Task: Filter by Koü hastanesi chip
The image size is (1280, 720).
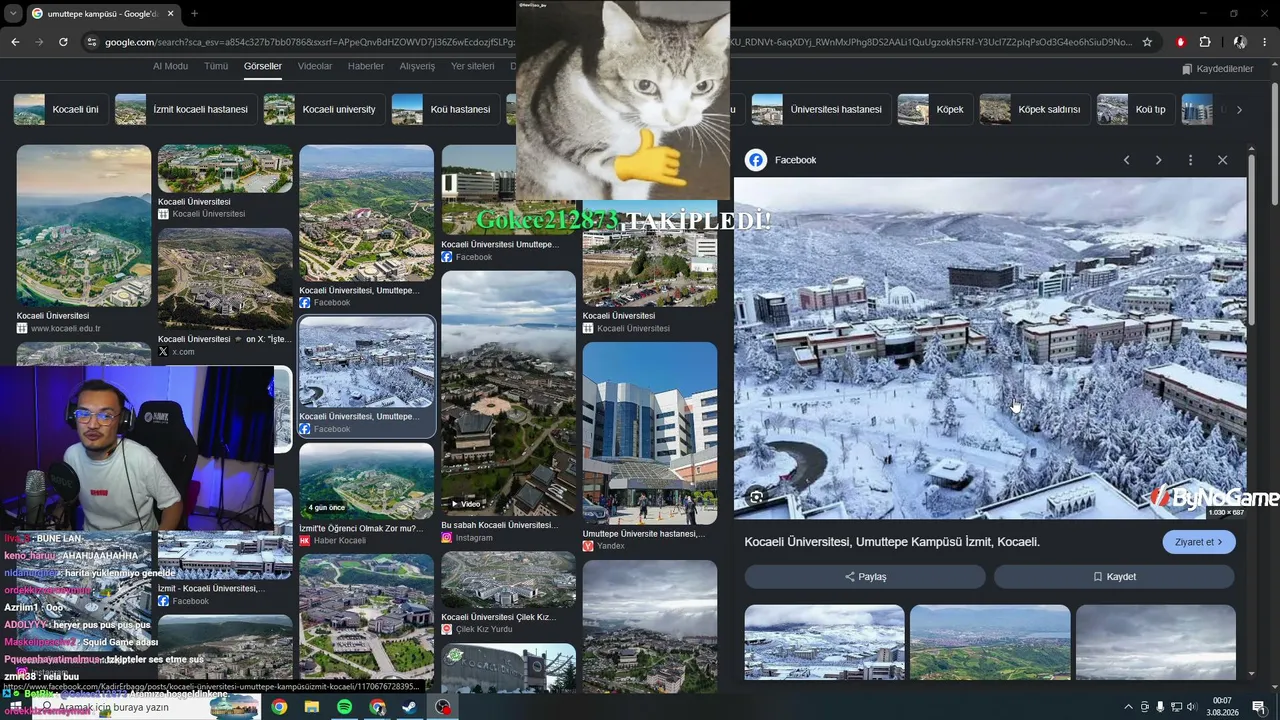Action: coord(445,109)
